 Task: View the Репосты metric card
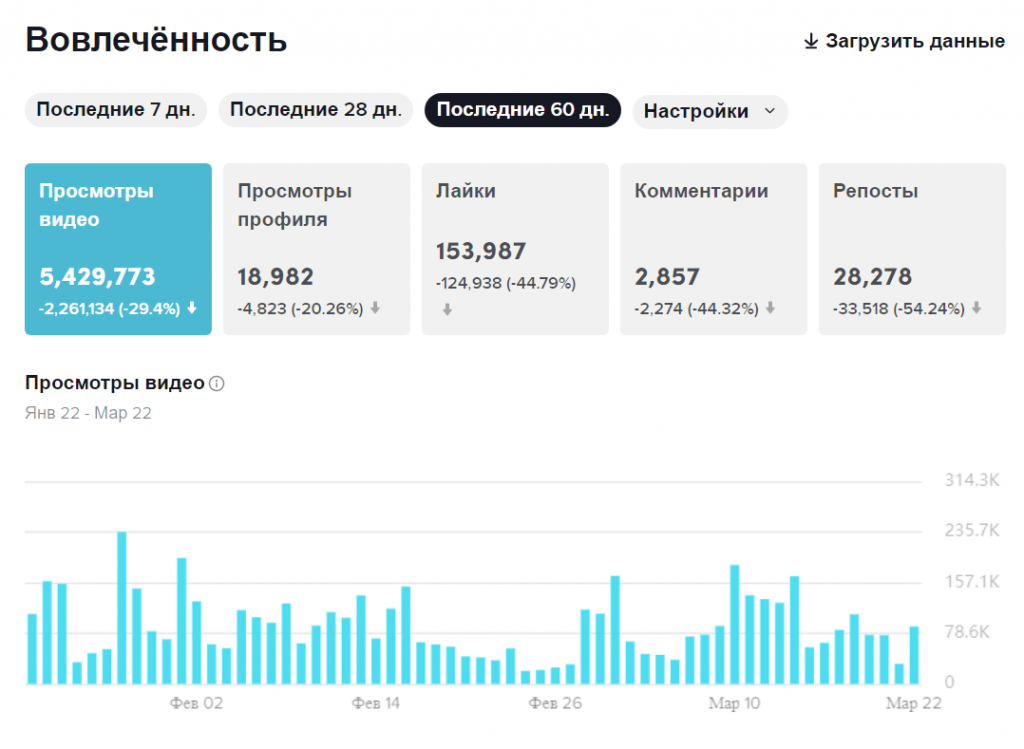pyautogui.click(x=912, y=248)
